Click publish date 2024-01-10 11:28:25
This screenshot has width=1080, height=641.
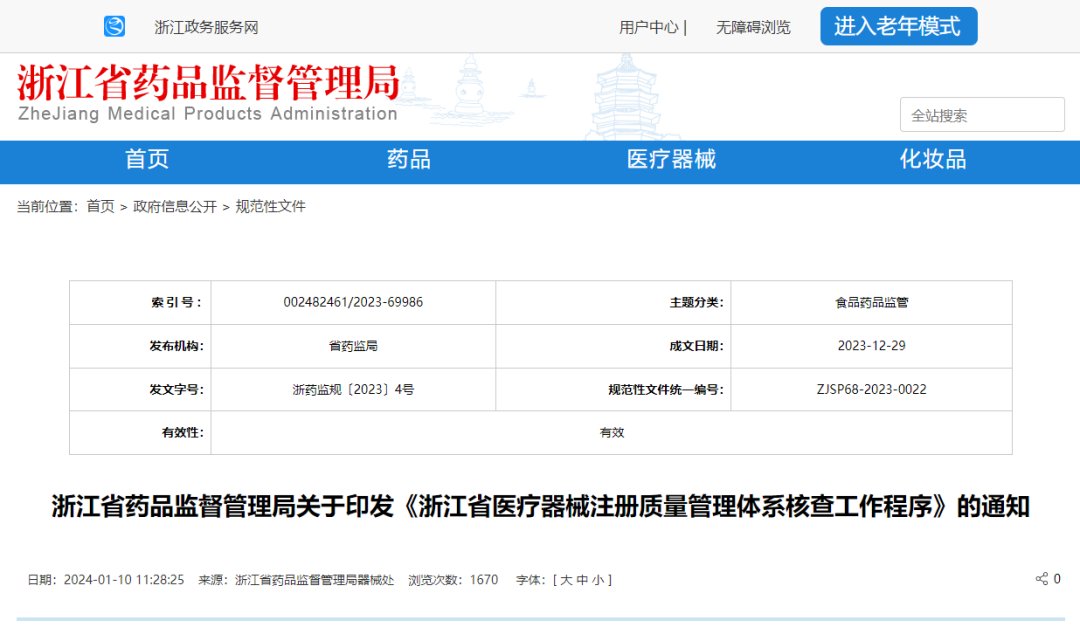coord(124,580)
